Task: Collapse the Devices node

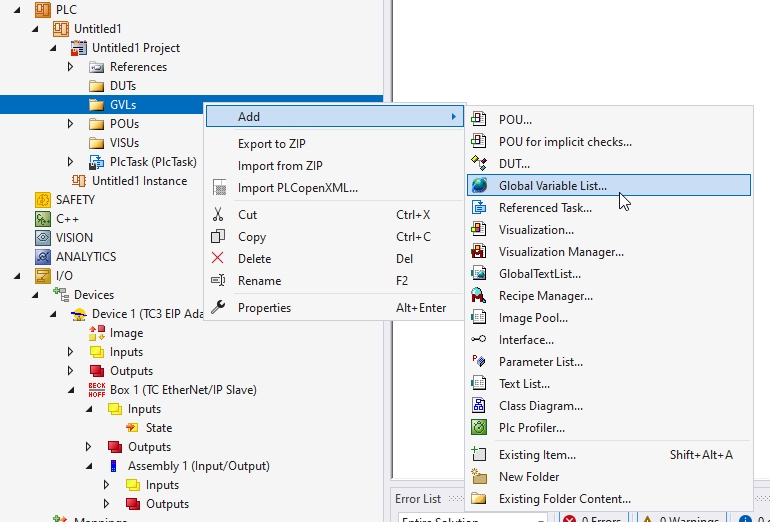Action: point(35,295)
